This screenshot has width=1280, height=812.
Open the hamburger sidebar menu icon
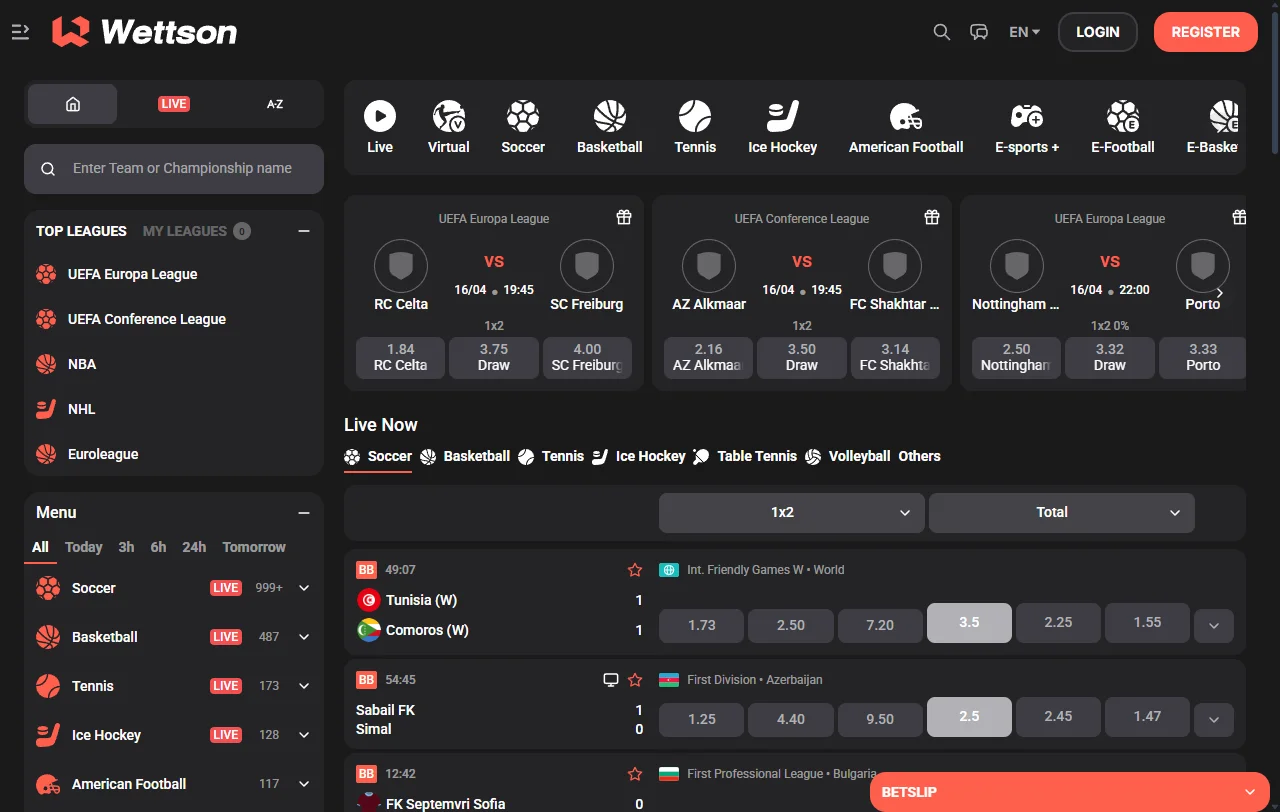coord(20,32)
